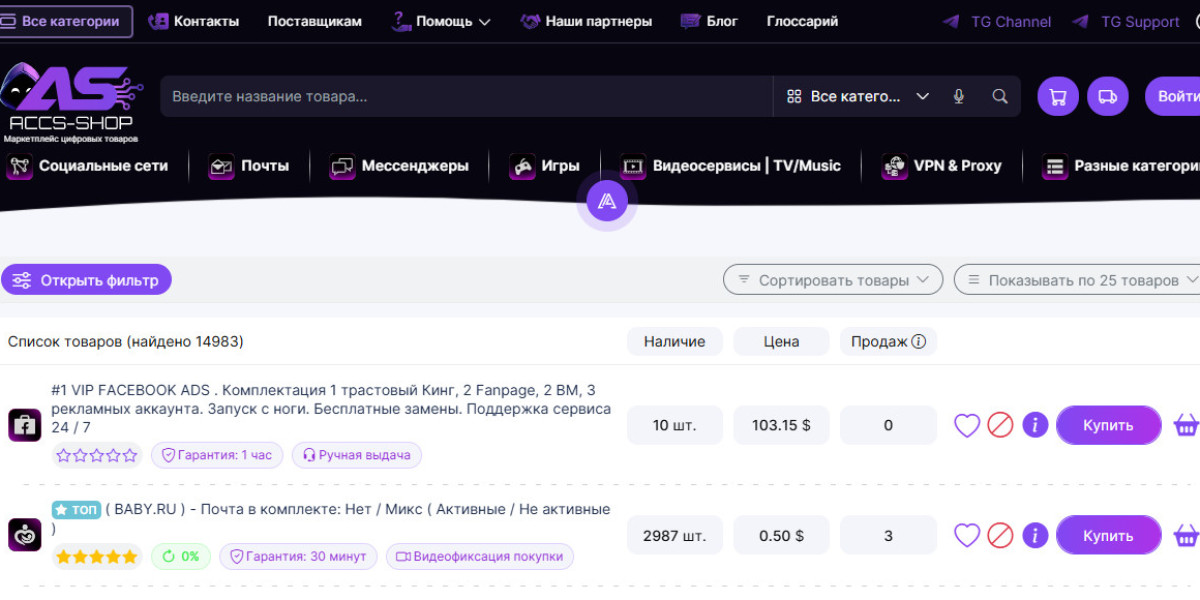Block seller of Facebook ADS product

tap(1001, 425)
